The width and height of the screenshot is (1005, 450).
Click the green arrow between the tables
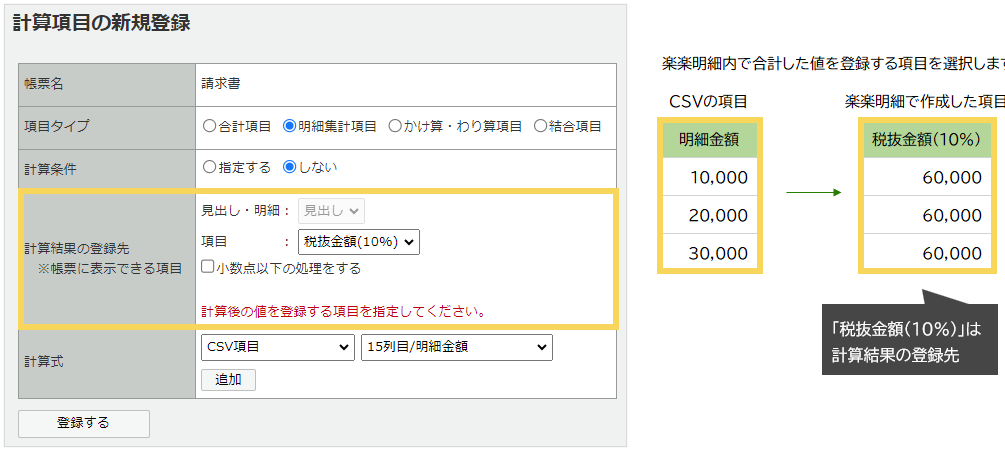click(x=813, y=192)
